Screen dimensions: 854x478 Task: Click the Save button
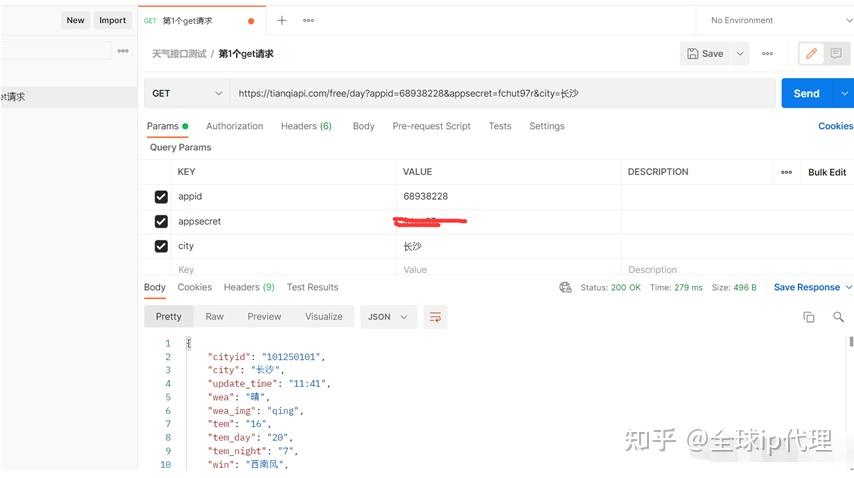[x=705, y=54]
